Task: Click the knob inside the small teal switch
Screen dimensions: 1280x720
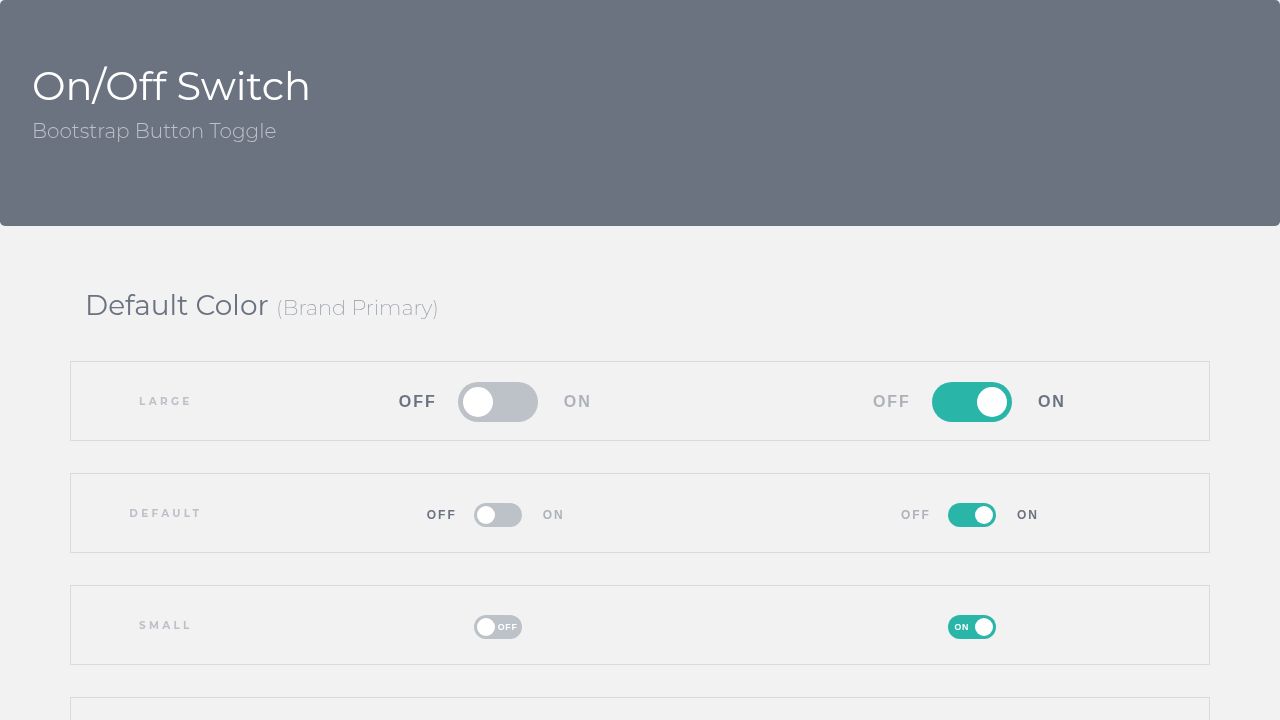Action: click(x=984, y=627)
